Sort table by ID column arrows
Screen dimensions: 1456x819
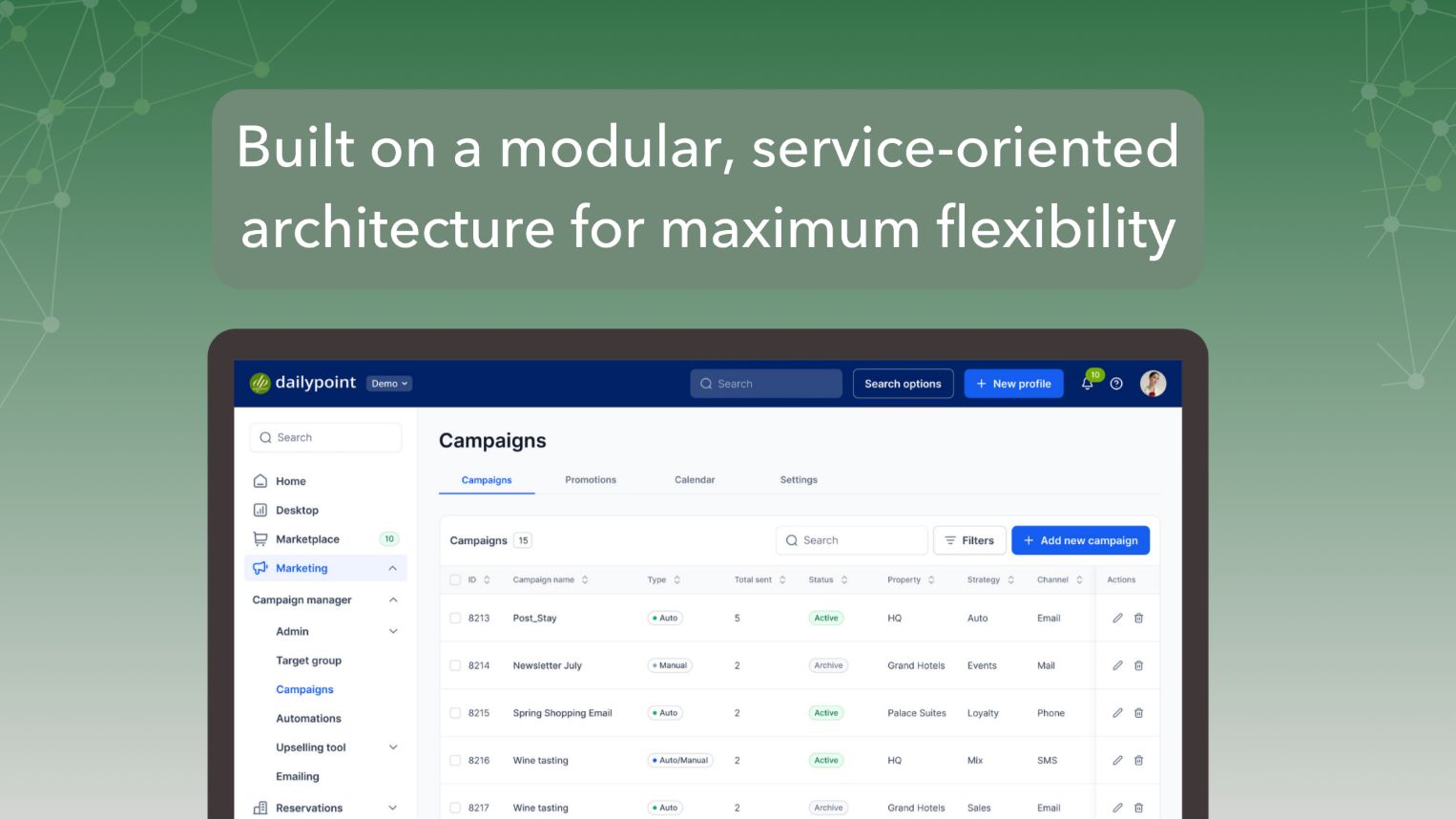pyautogui.click(x=487, y=579)
